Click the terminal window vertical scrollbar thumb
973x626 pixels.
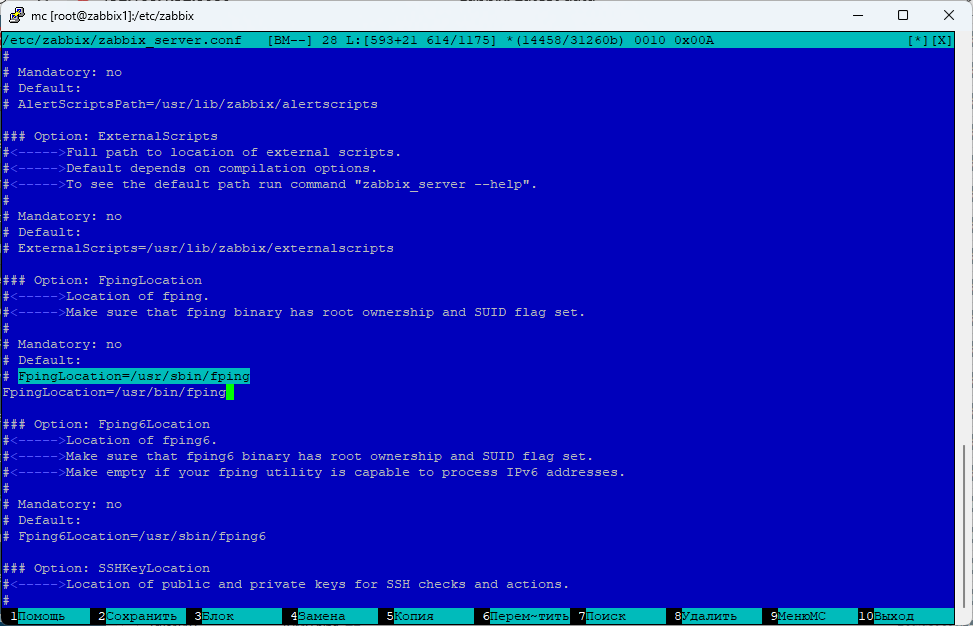tap(964, 526)
